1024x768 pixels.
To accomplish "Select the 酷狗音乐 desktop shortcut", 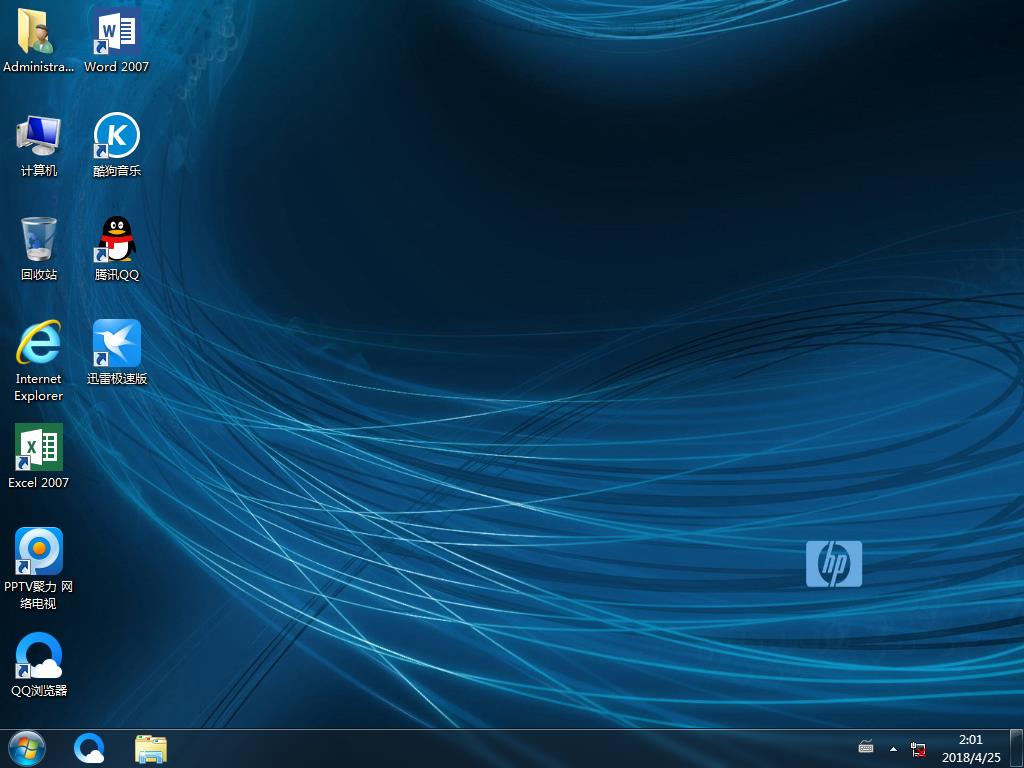I will (117, 145).
